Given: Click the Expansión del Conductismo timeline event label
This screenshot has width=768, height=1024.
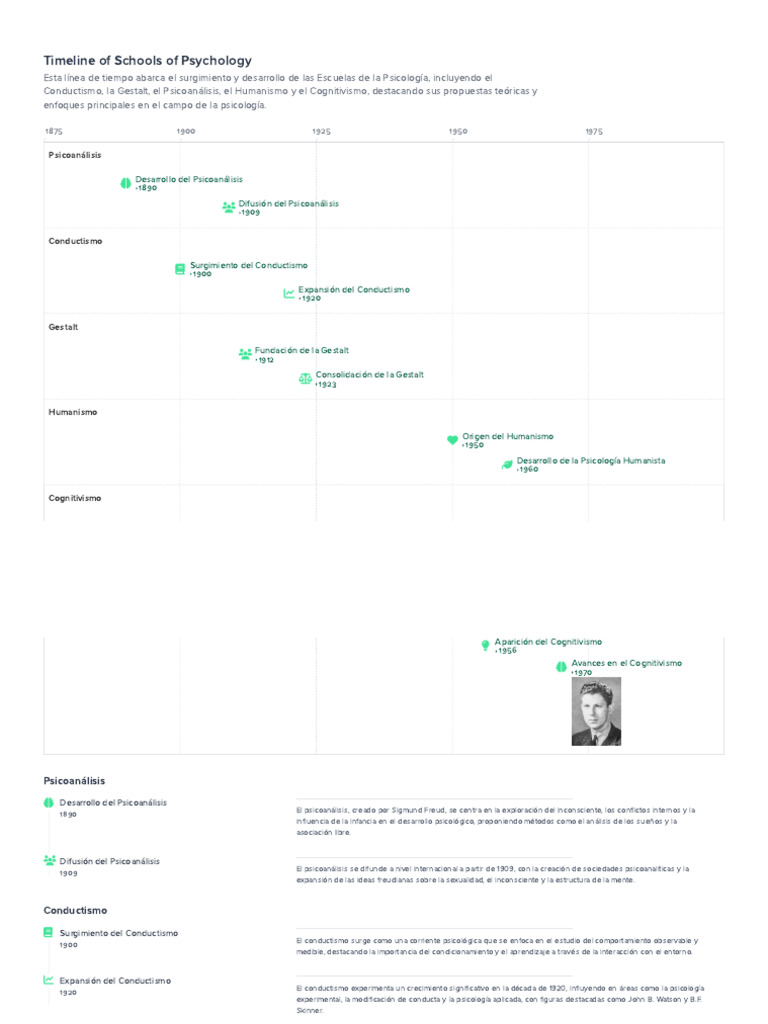Looking at the screenshot, I should (x=354, y=289).
